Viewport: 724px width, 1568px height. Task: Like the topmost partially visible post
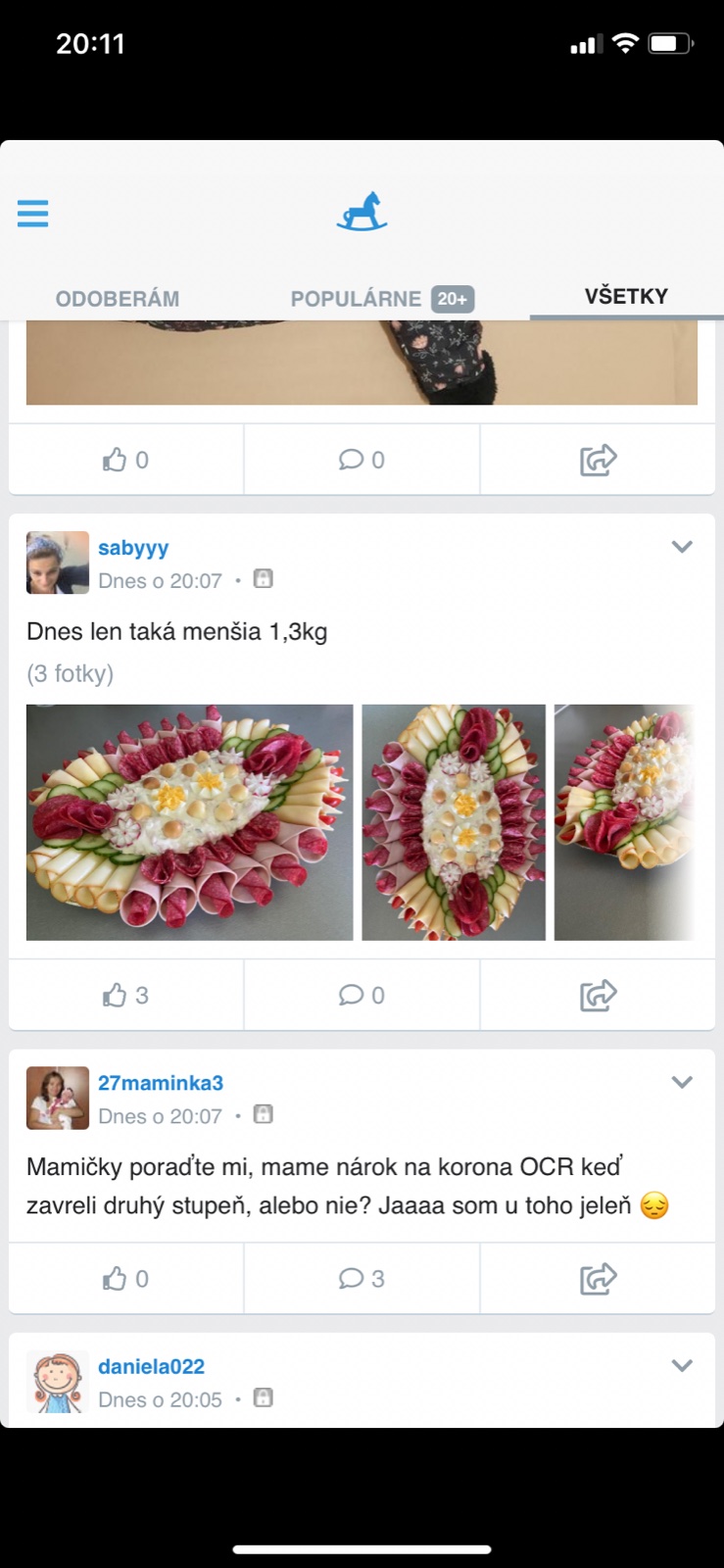tap(125, 460)
